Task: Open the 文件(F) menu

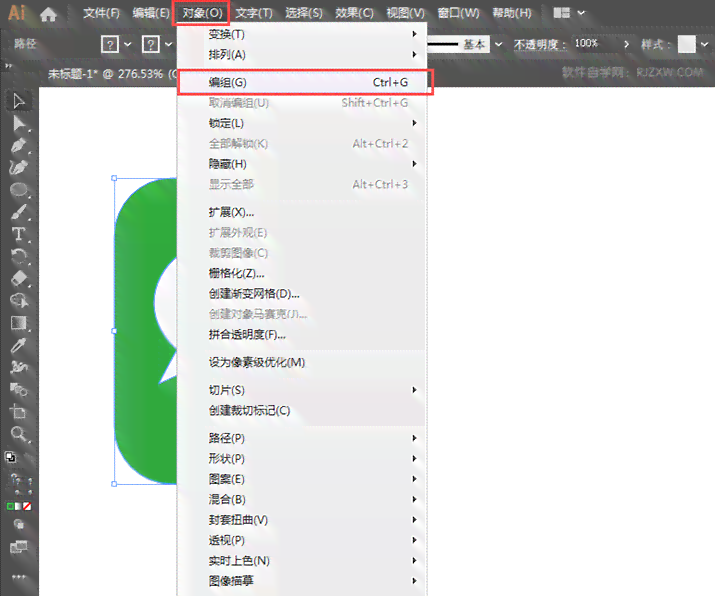Action: 101,13
